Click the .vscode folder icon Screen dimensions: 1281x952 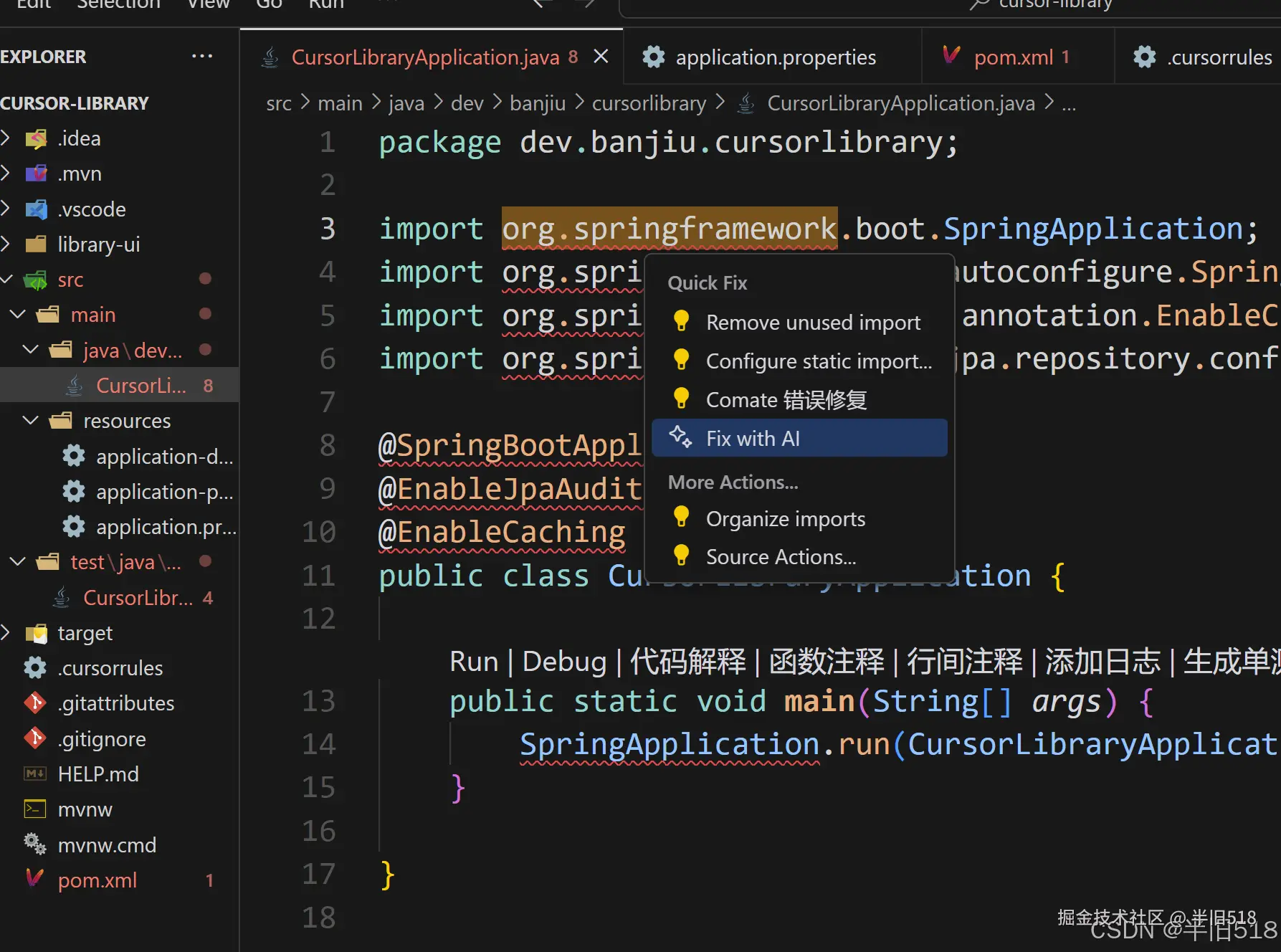pos(36,209)
